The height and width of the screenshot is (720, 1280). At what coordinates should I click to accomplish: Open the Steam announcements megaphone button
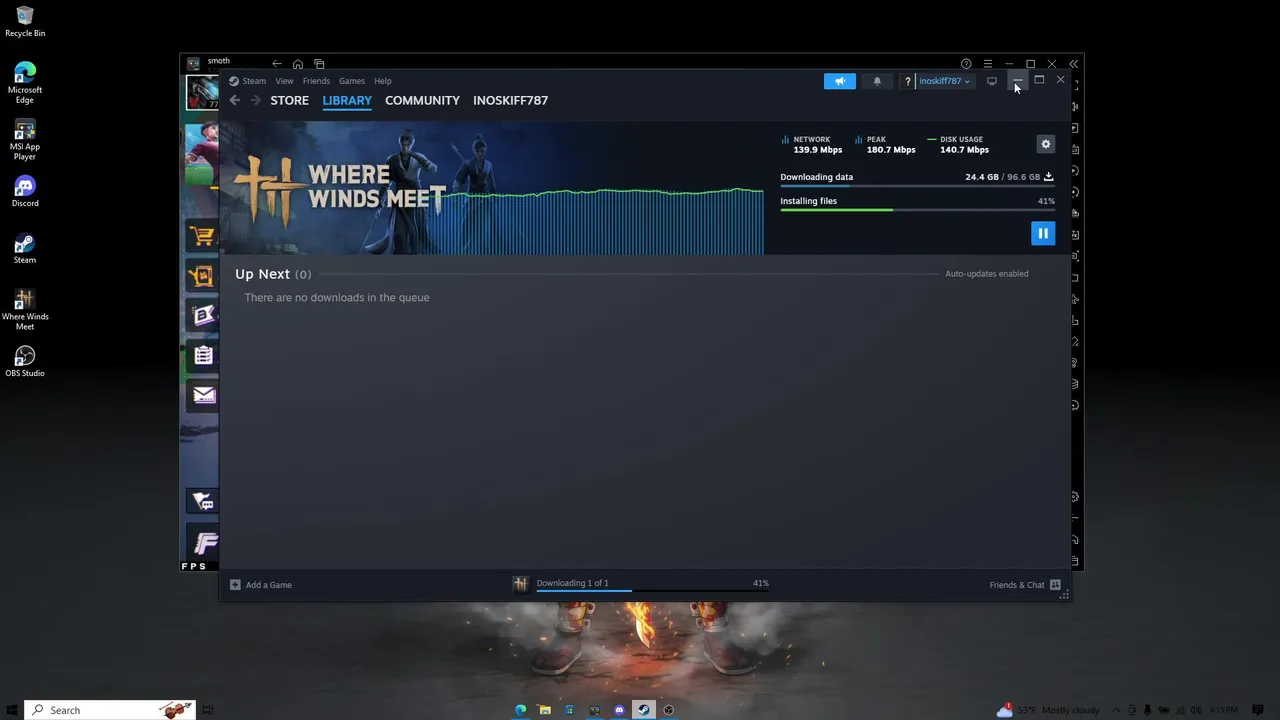click(840, 81)
